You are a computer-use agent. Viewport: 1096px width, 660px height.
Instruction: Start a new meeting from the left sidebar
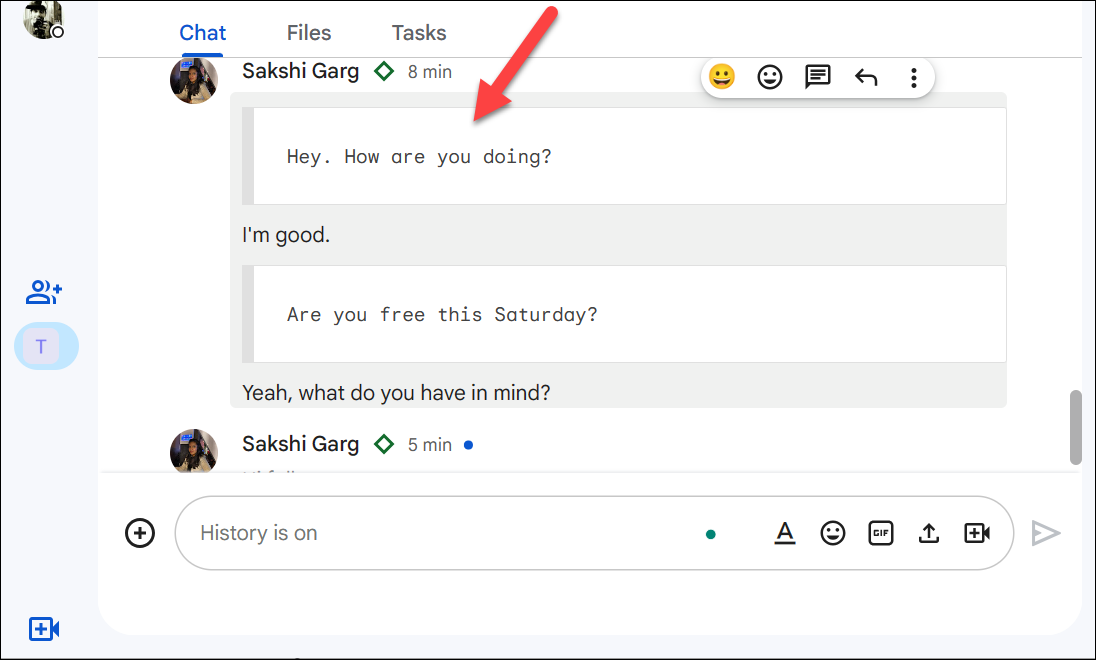[44, 629]
